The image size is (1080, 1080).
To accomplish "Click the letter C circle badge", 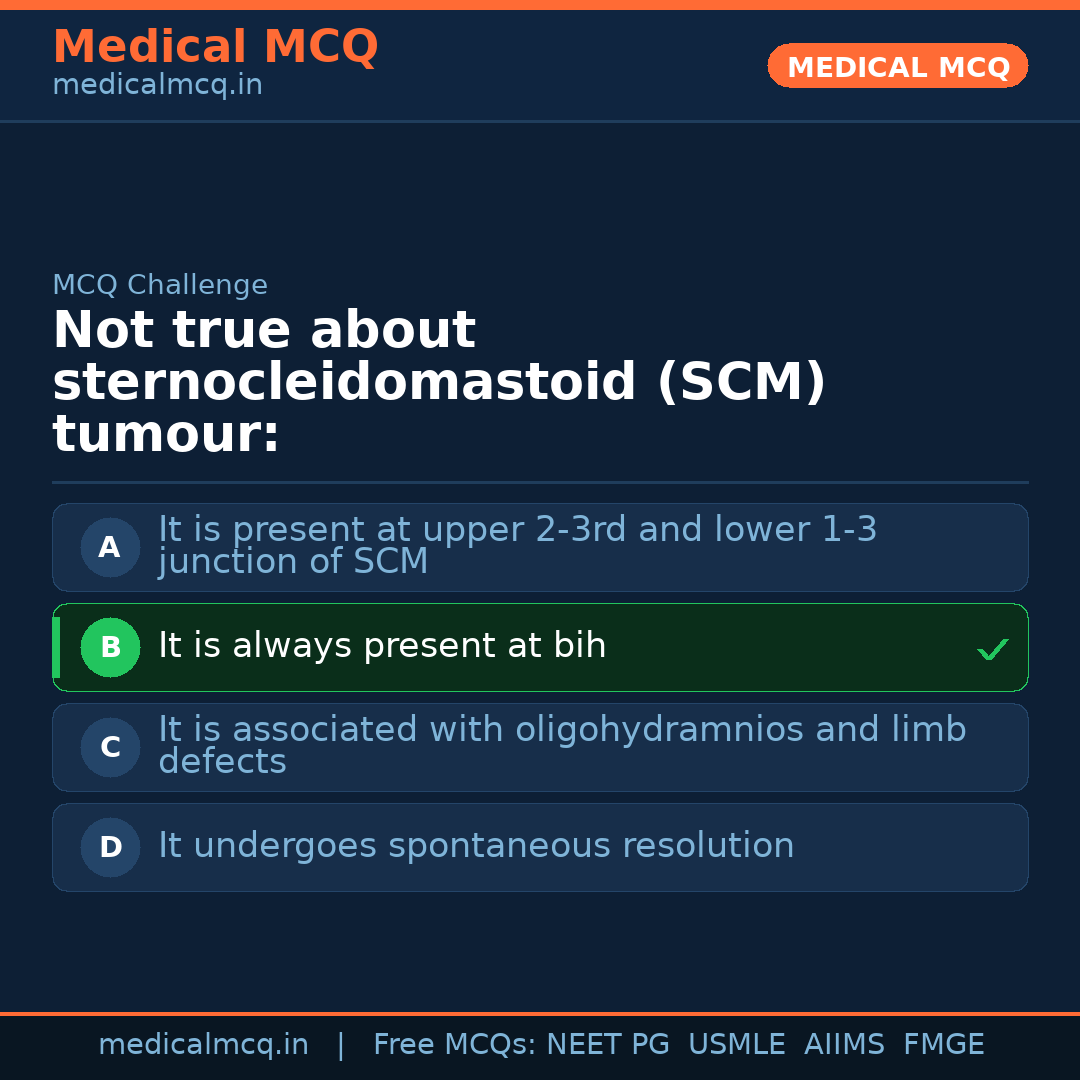I will 110,748.
